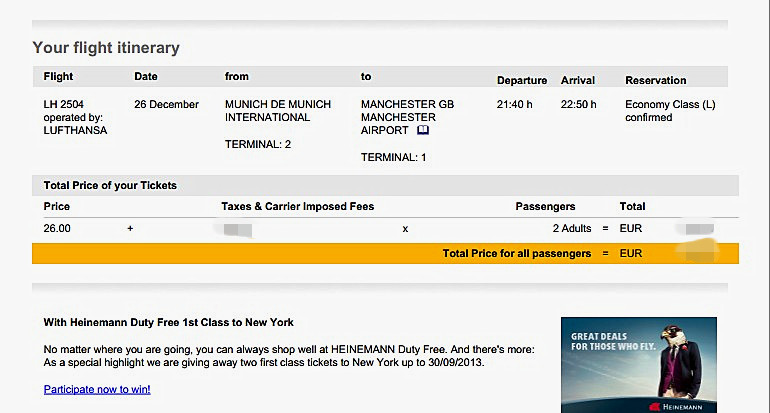Click the 'Your flight itinerary' heading
Screen dimensions: 770x413
pos(105,47)
